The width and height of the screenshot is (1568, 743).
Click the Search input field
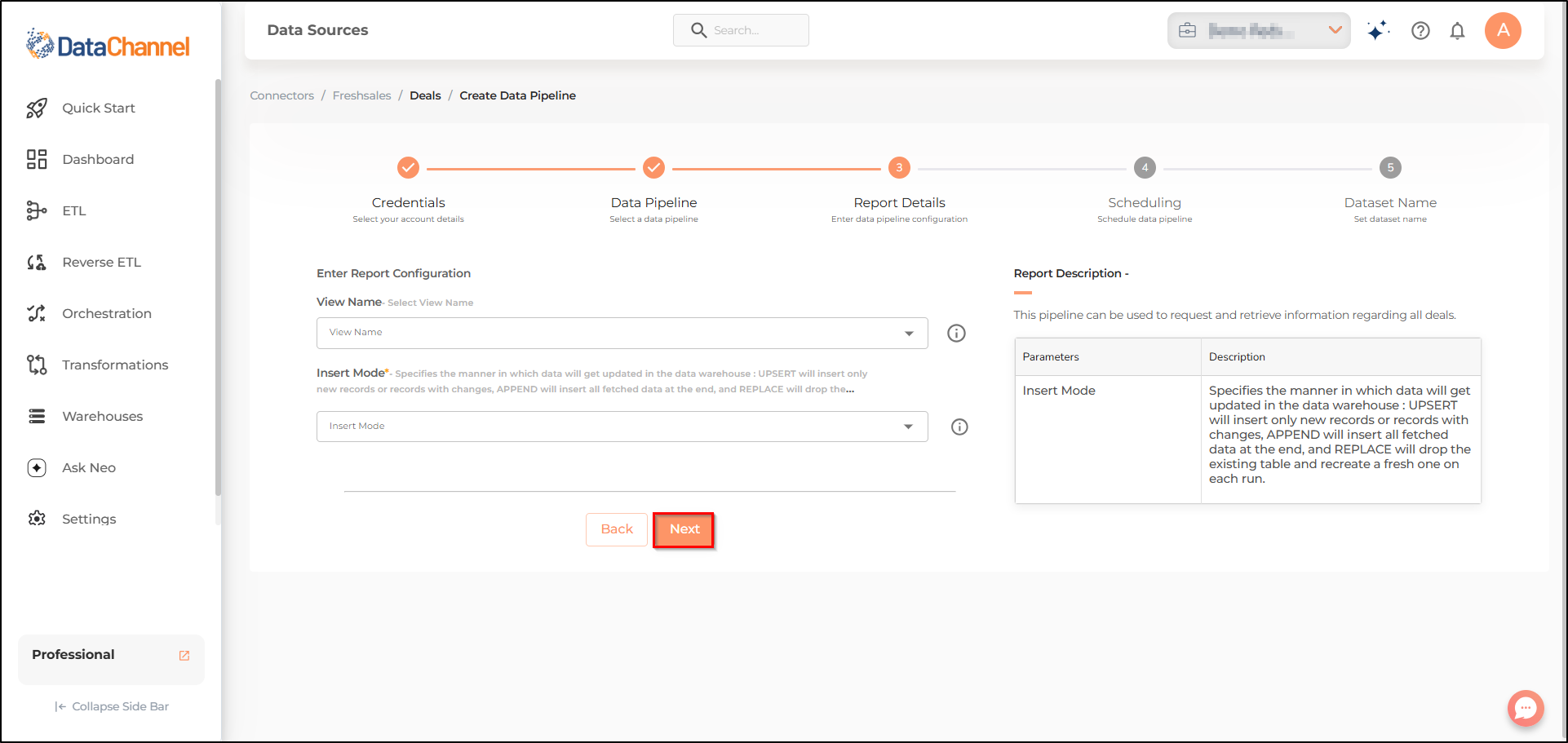point(741,30)
